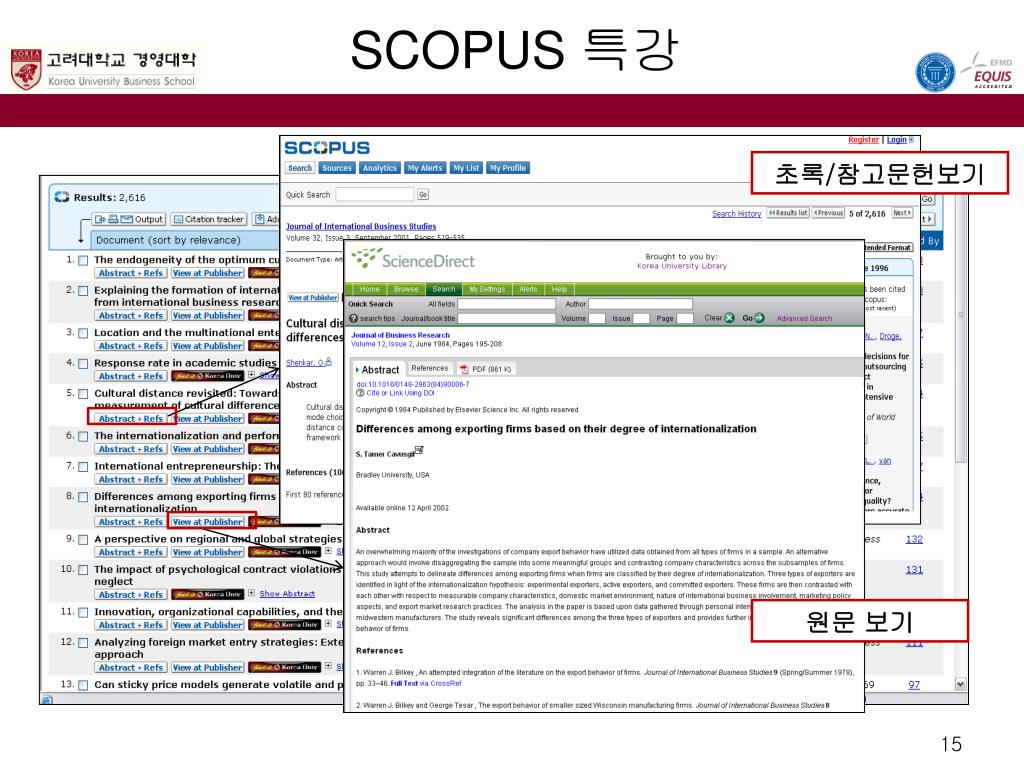Click the ScienceDirect logo
This screenshot has width=1024, height=768.
413,259
